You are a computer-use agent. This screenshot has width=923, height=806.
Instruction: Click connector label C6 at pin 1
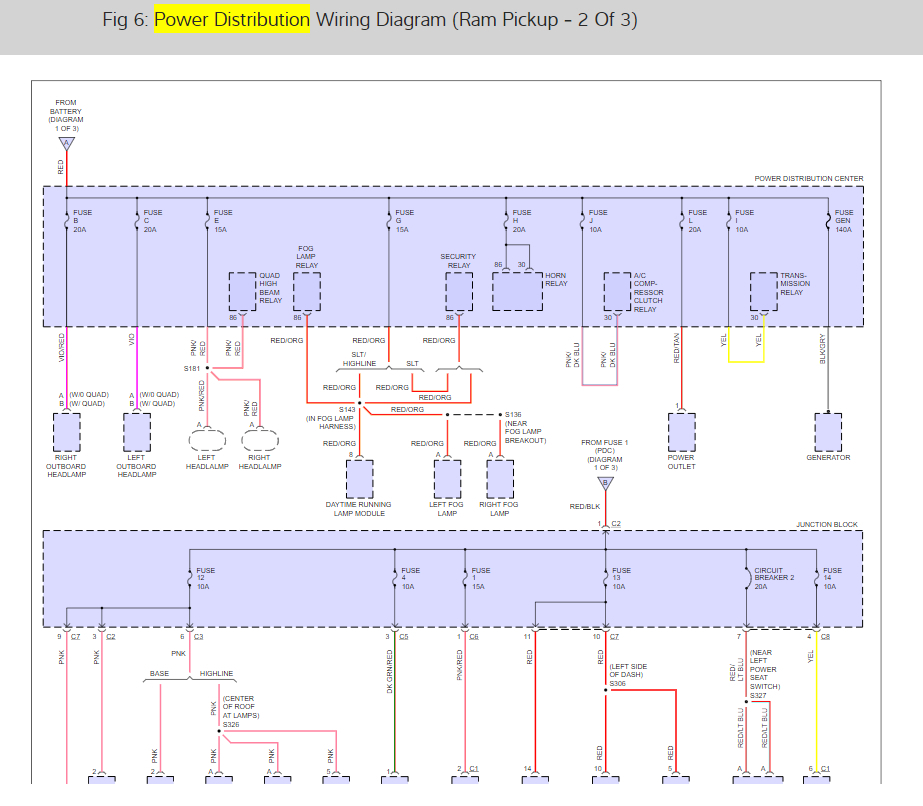474,636
